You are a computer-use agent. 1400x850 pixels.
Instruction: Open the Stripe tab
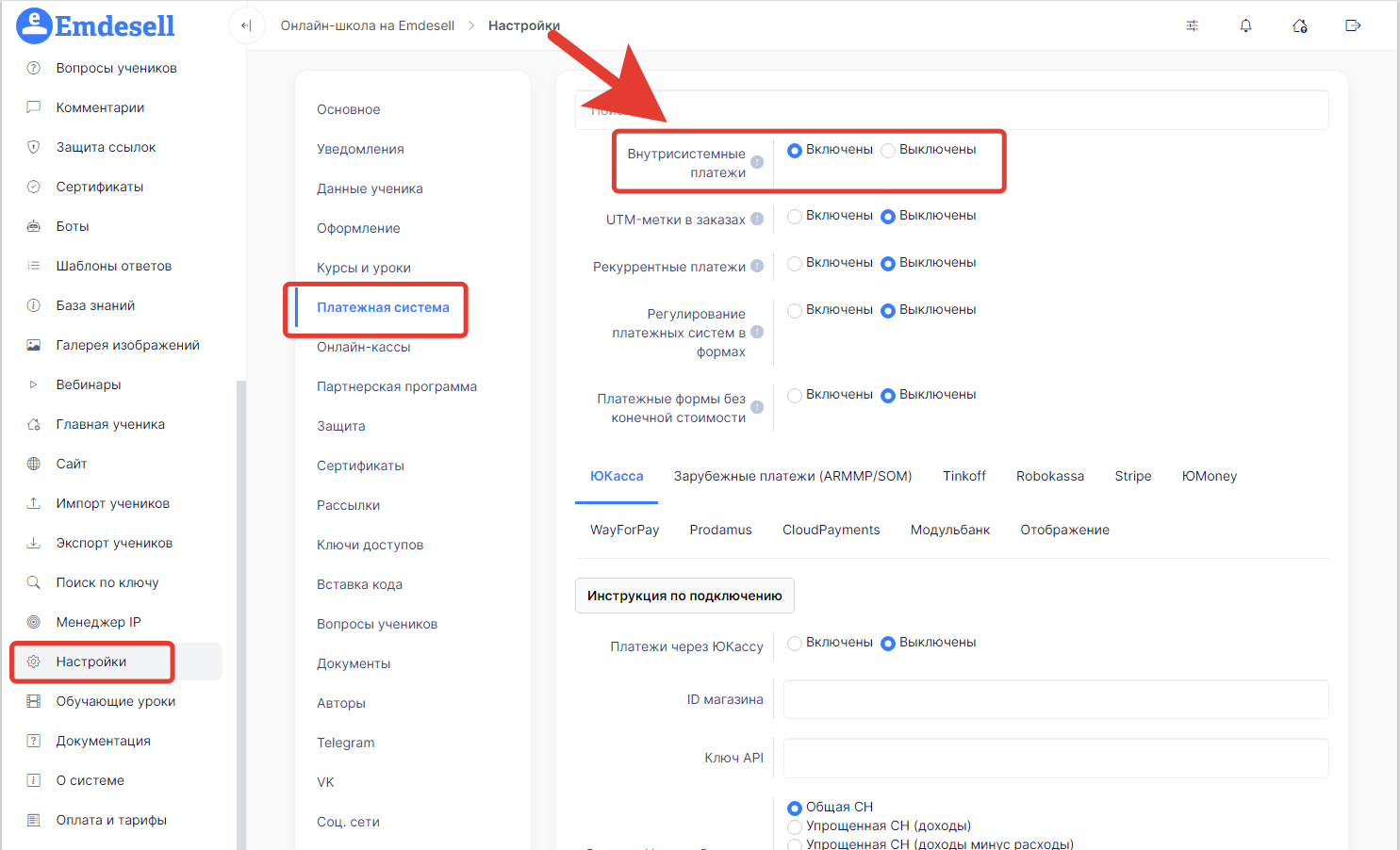click(1133, 476)
